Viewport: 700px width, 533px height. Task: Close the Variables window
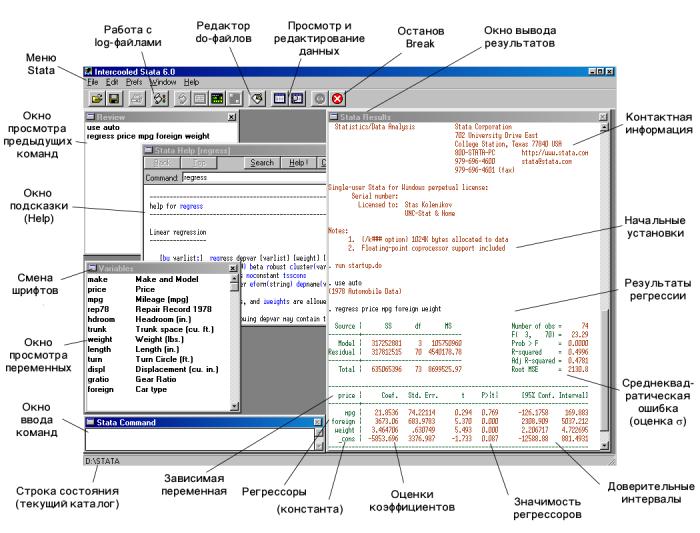[x=233, y=268]
